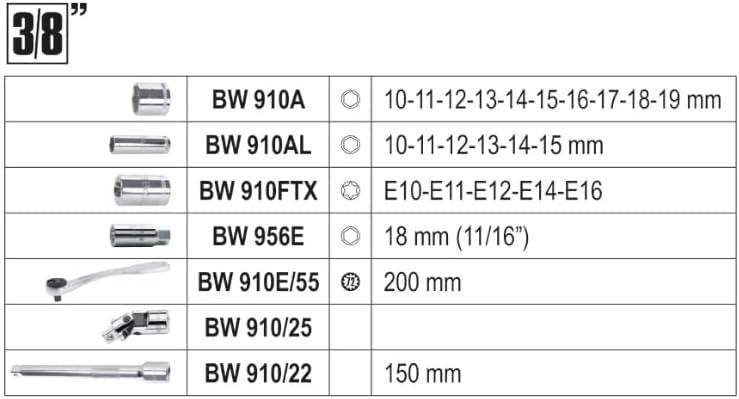Click the hexagon icon in BW 910AL row
The image size is (739, 399).
[x=350, y=145]
